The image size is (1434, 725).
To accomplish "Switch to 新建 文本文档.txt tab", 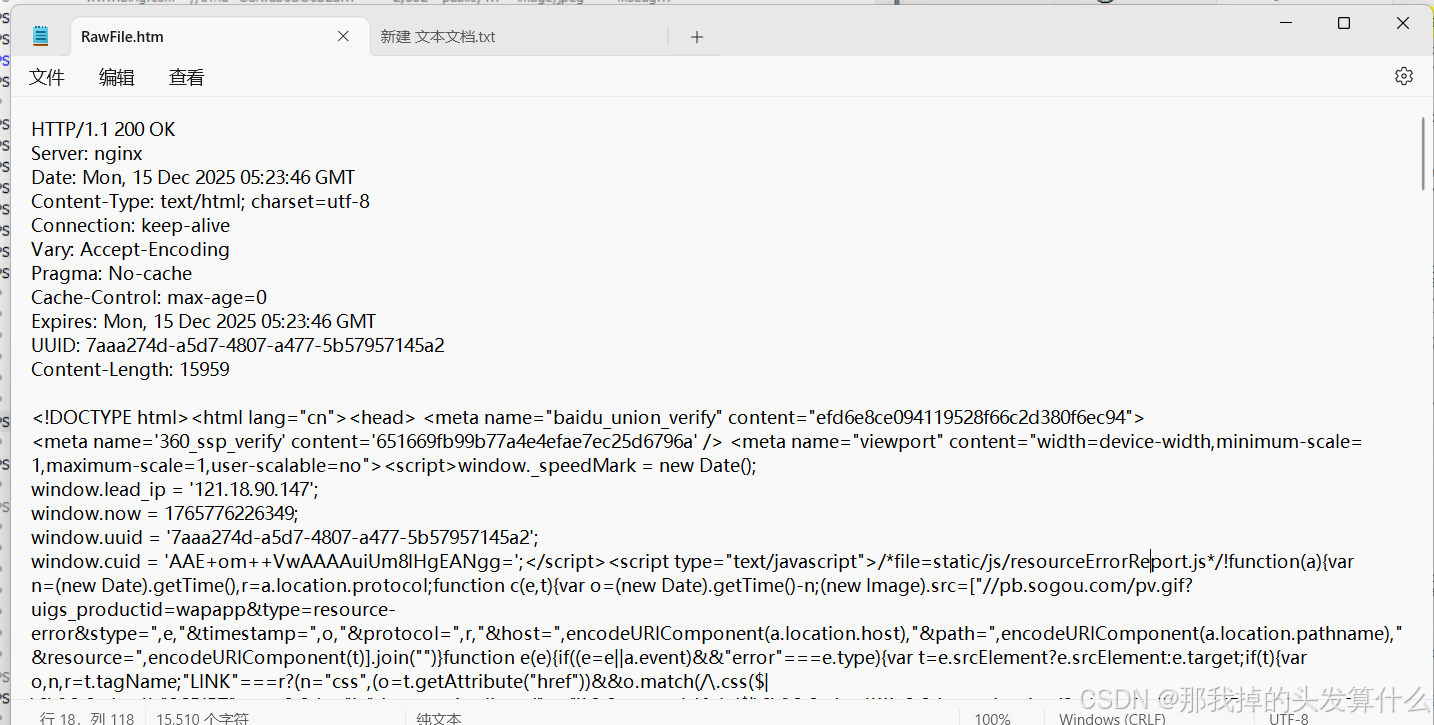I will pos(437,37).
